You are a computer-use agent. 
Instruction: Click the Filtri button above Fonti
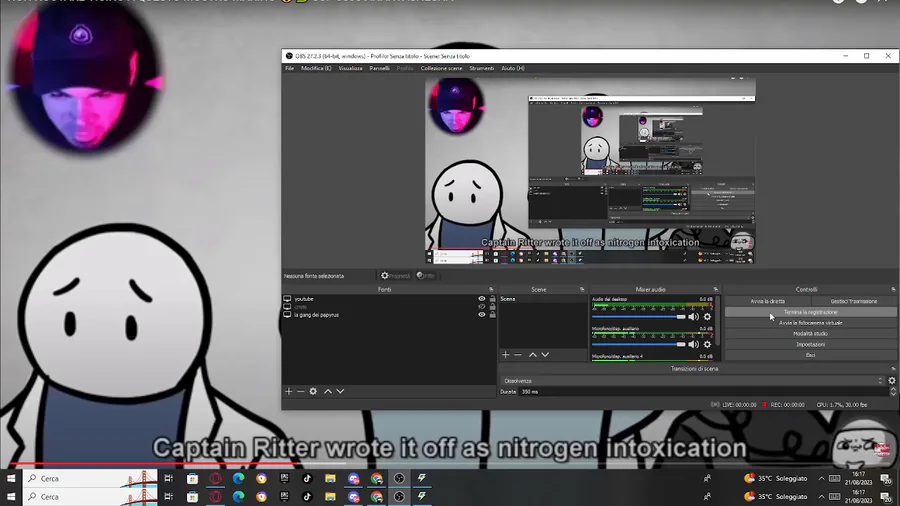(x=426, y=276)
